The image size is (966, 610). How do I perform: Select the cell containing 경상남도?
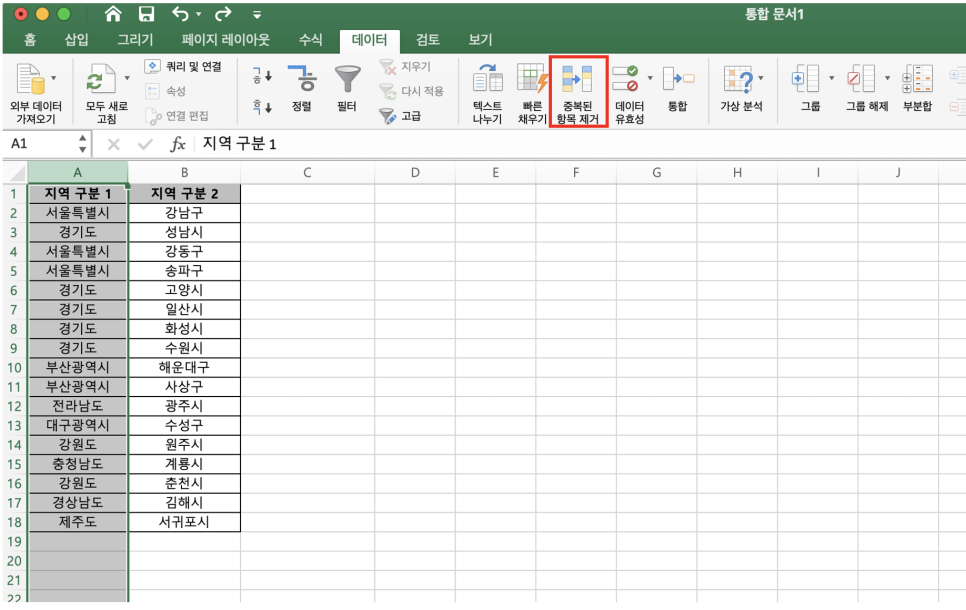(x=78, y=502)
